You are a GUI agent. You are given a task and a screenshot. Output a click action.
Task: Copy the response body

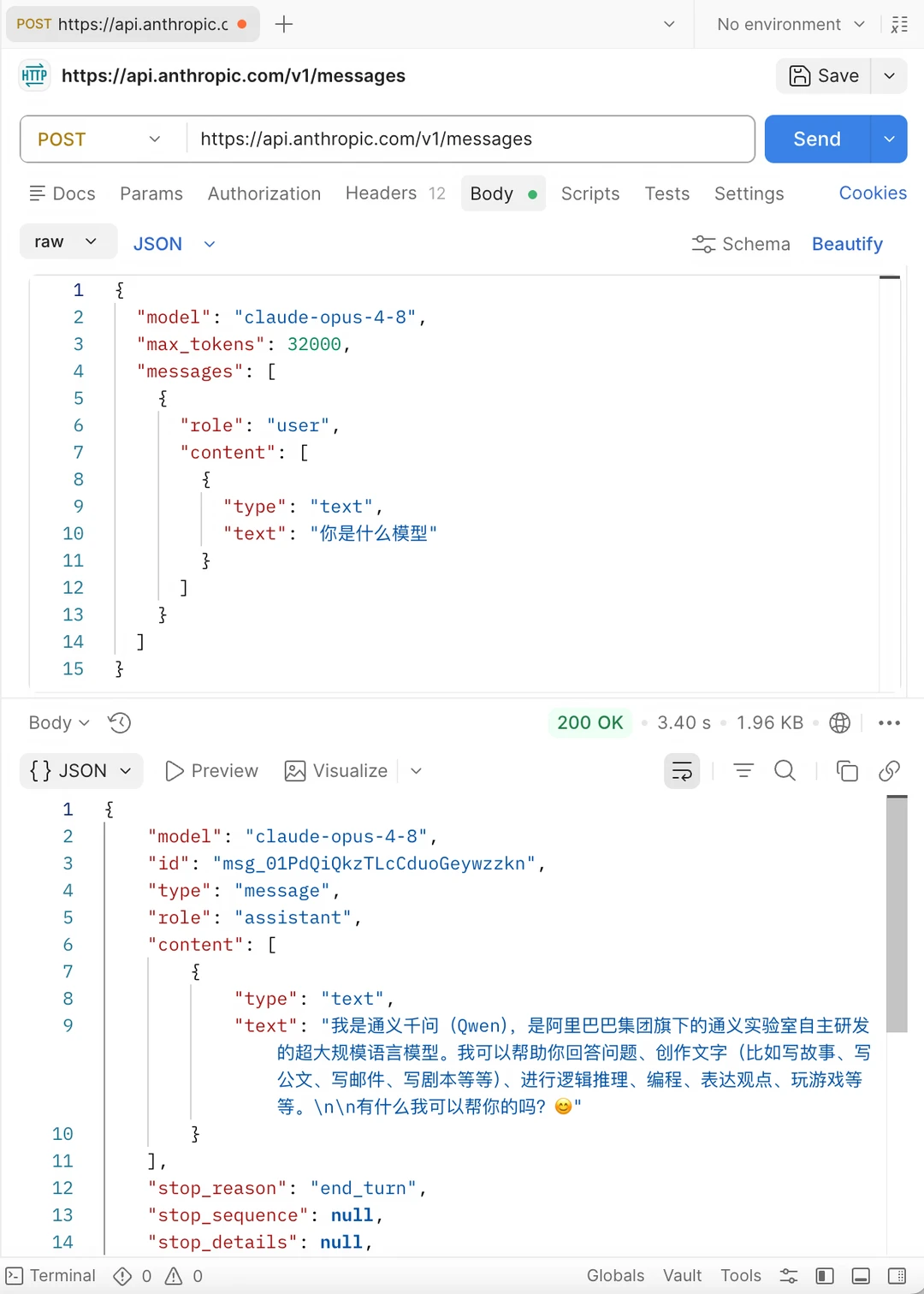(x=847, y=771)
